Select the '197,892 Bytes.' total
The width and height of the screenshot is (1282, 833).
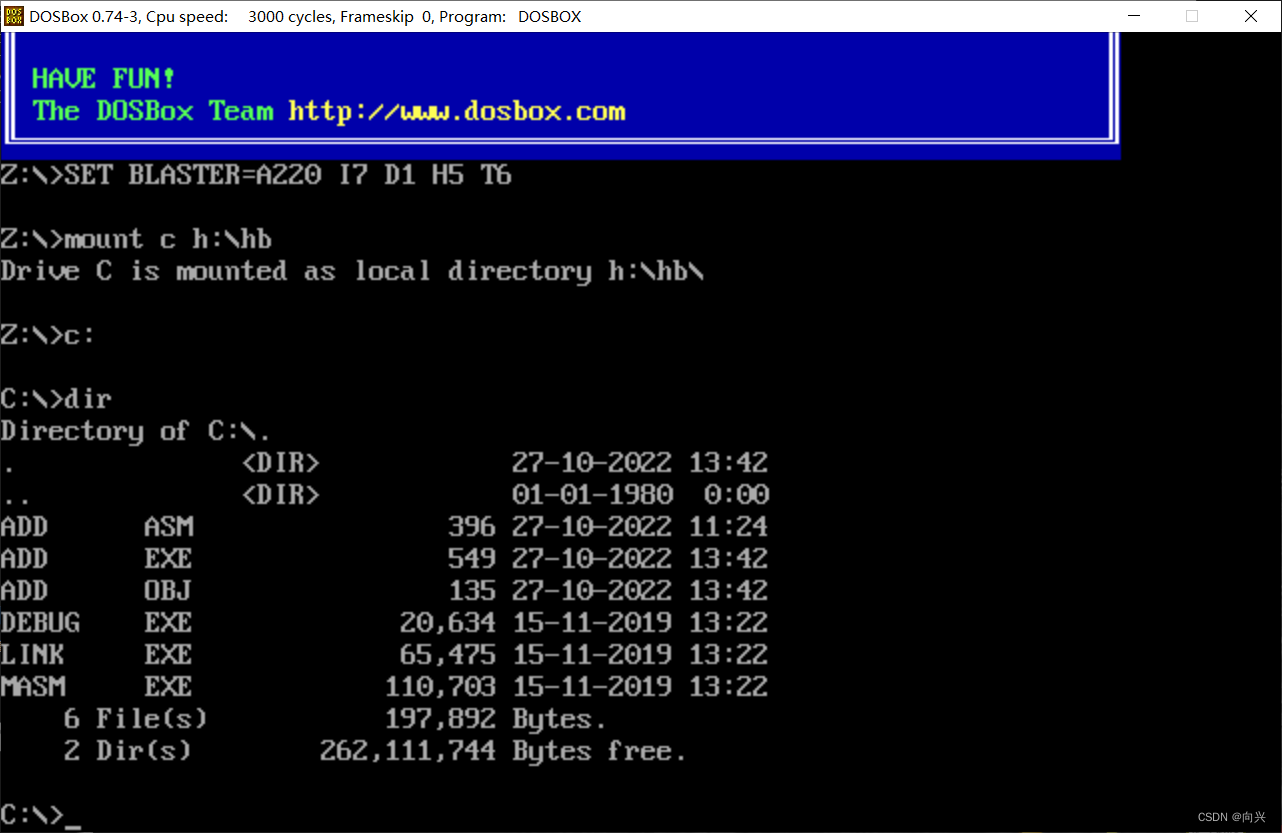[496, 719]
